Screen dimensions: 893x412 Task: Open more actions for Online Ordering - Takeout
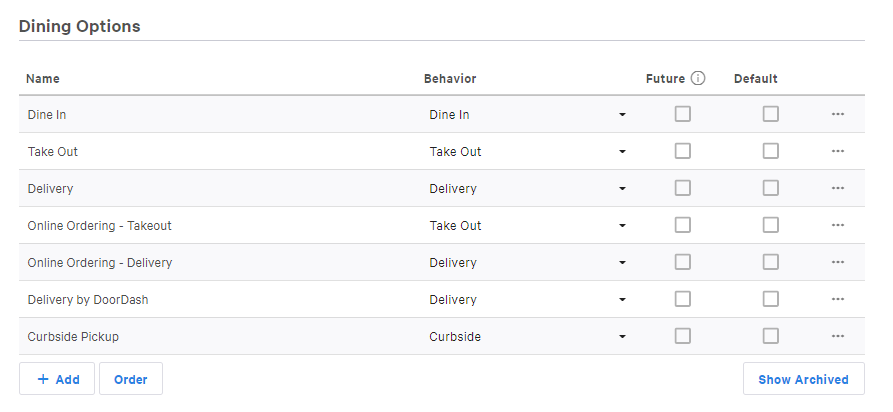[838, 225]
